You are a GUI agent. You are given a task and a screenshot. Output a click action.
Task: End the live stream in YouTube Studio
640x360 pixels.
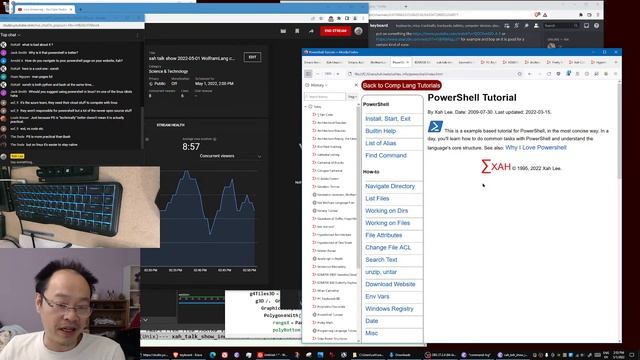pyautogui.click(x=335, y=31)
